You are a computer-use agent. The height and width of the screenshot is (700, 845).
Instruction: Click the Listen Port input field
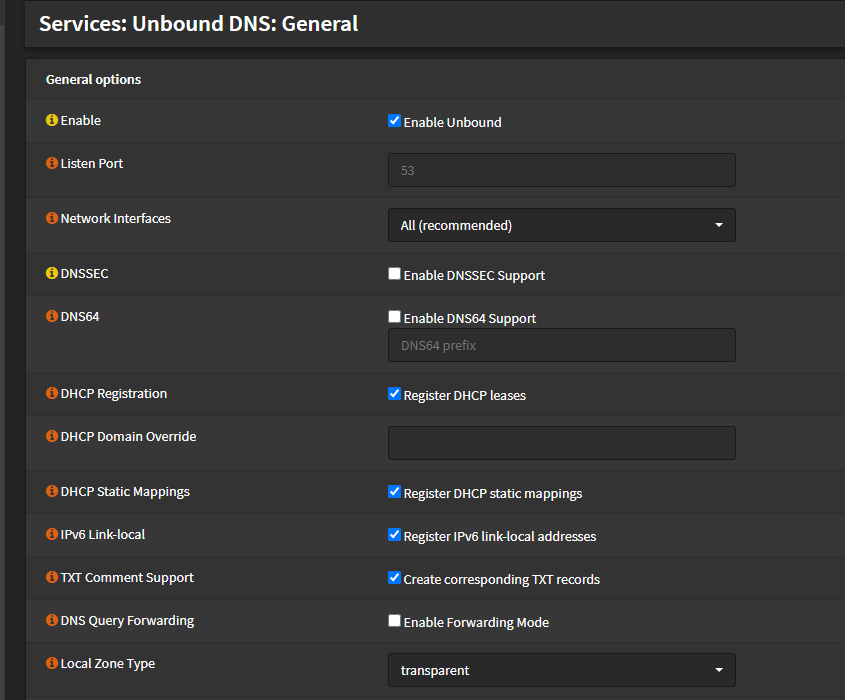click(x=561, y=170)
